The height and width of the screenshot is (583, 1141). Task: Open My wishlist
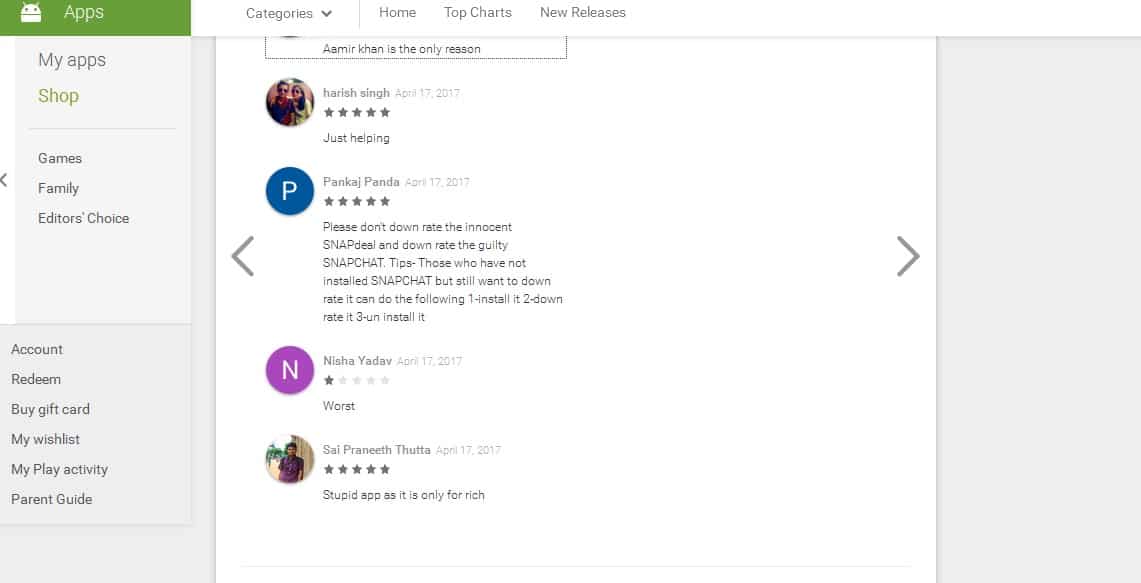pyautogui.click(x=45, y=439)
